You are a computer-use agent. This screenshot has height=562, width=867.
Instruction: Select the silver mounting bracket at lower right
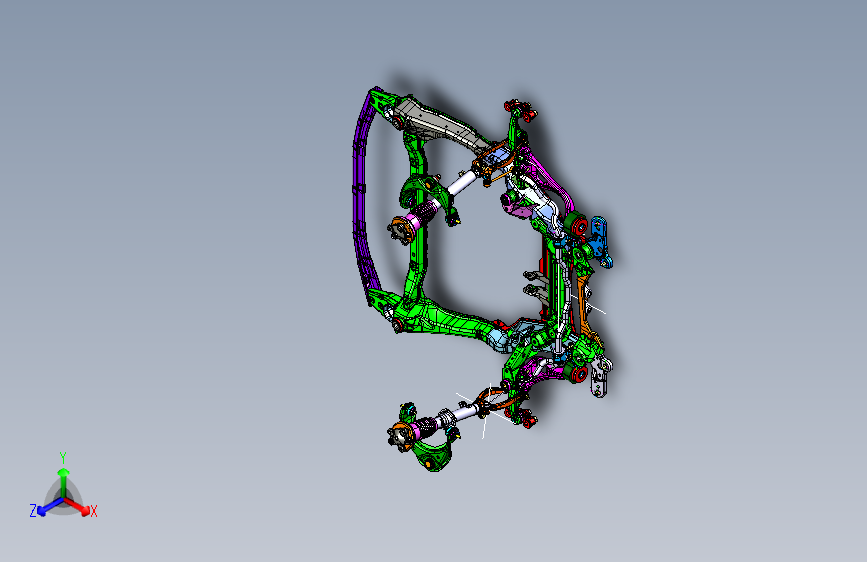(x=600, y=378)
